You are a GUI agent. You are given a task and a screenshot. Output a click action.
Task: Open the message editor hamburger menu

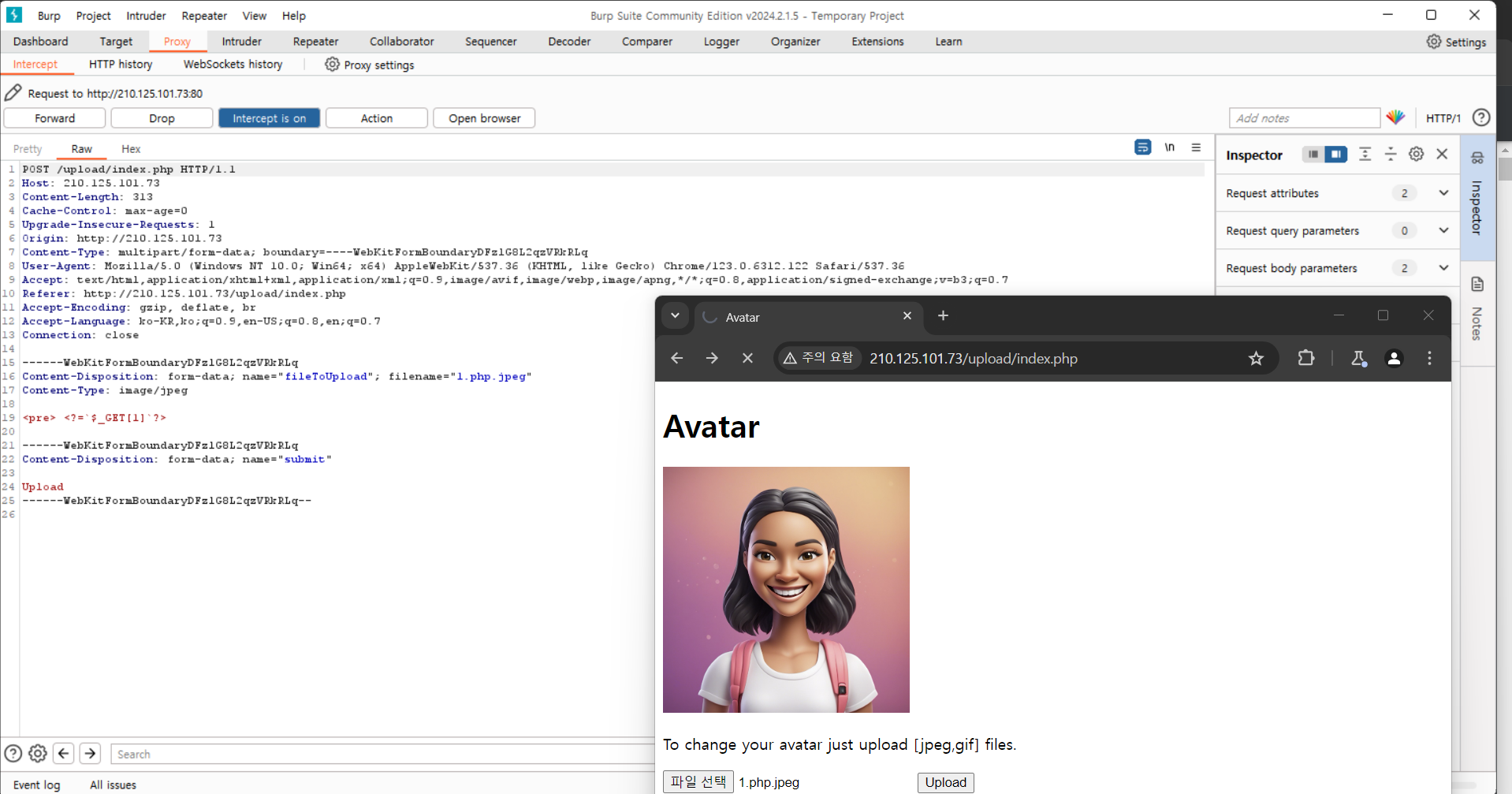[1196, 147]
